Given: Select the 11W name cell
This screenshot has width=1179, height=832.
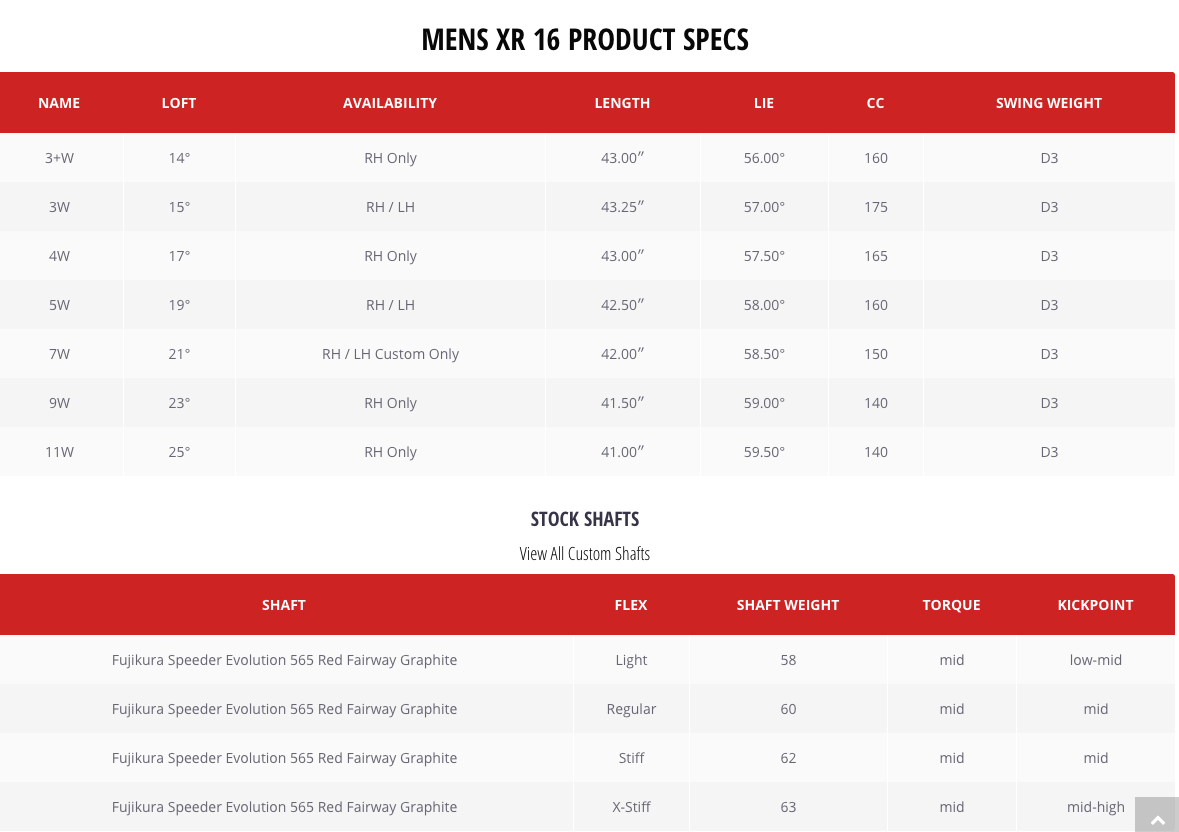Looking at the screenshot, I should coord(59,451).
